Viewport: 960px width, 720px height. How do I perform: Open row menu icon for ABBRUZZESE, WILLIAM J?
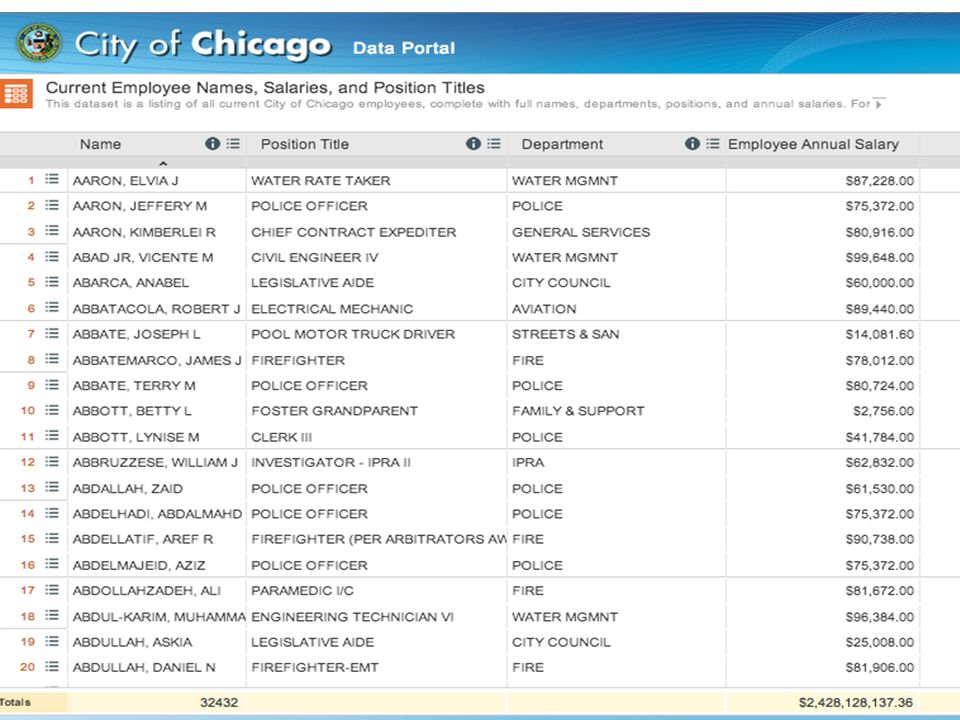(52, 462)
